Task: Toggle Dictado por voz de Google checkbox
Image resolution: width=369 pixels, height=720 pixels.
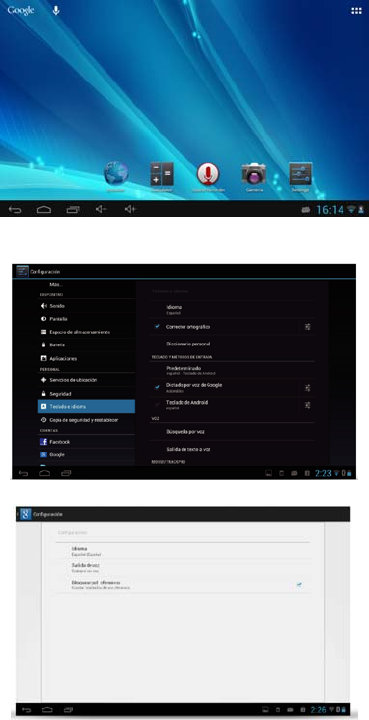Action: point(157,387)
